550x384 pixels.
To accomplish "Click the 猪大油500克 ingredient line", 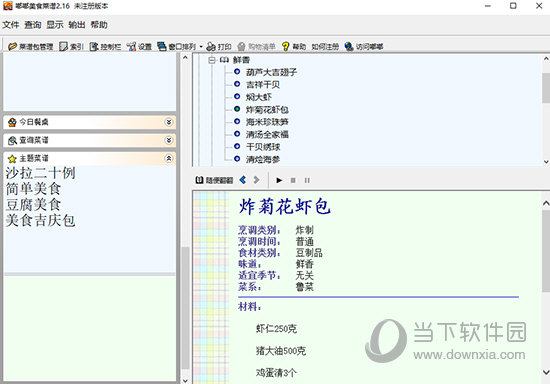I will pos(281,350).
